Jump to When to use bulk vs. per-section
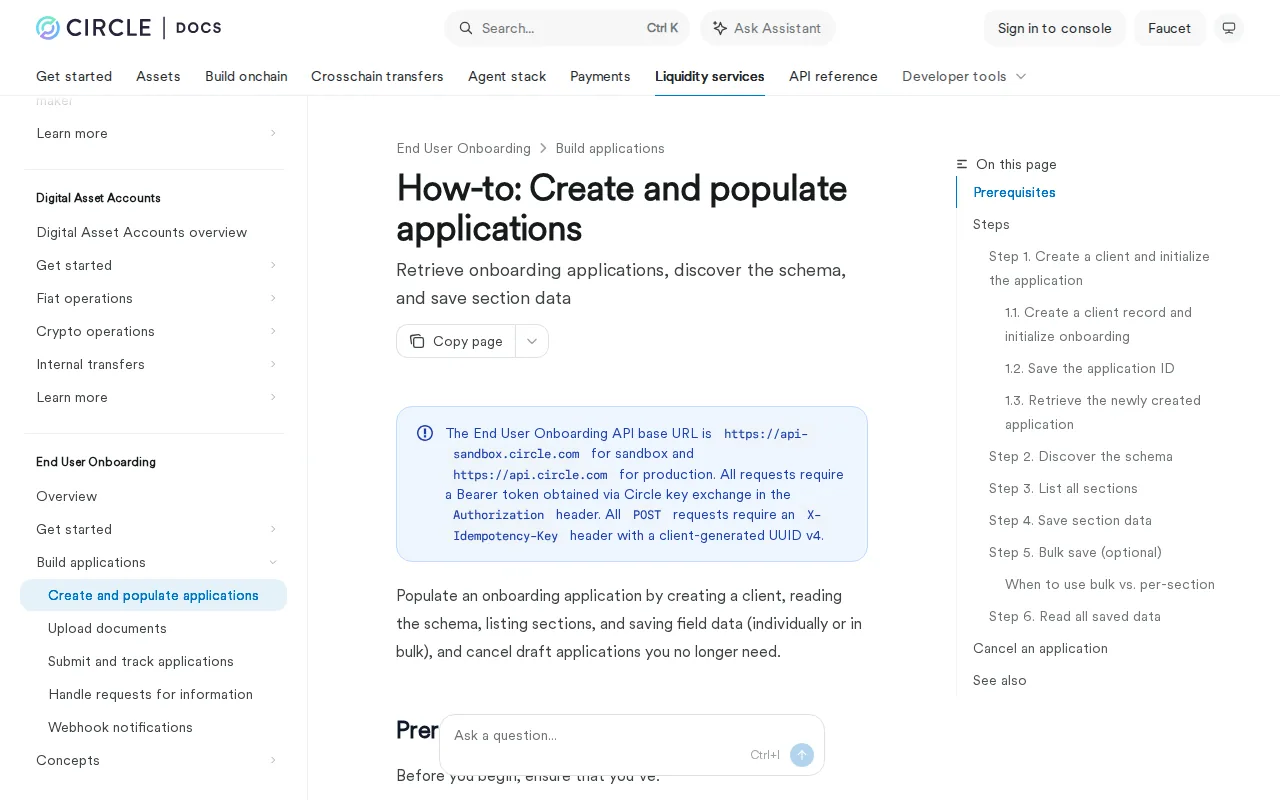Image resolution: width=1280 pixels, height=800 pixels. (1109, 584)
